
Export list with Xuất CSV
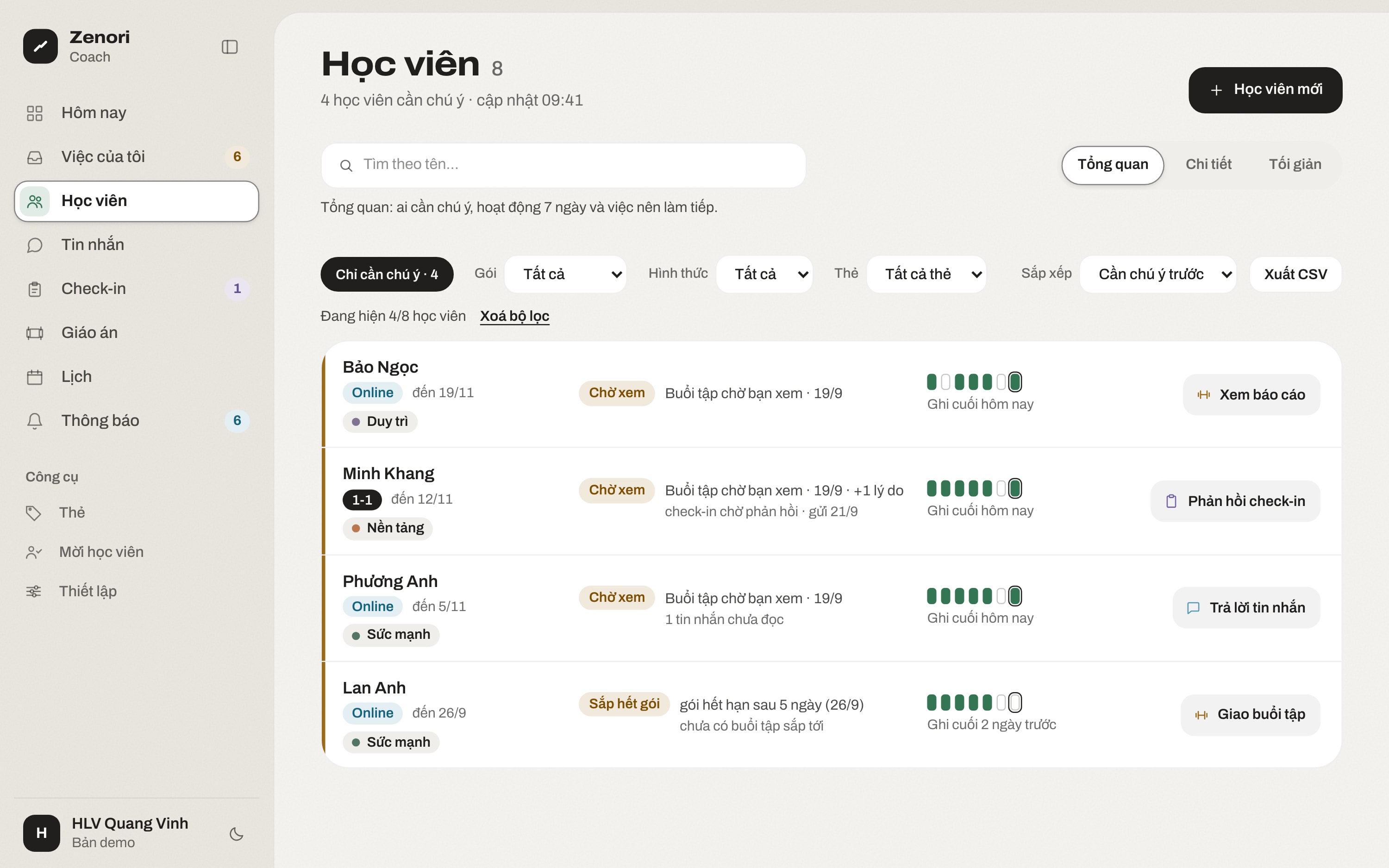[1295, 275]
